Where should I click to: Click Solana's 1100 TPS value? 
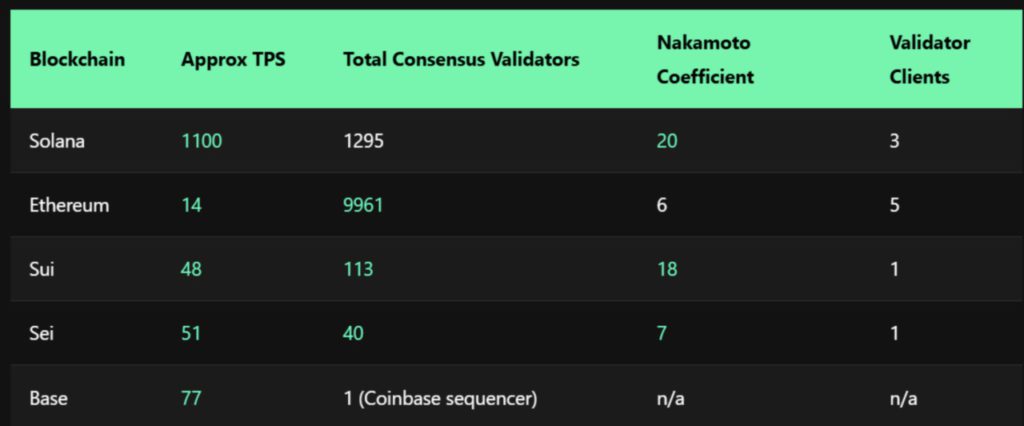click(x=202, y=140)
